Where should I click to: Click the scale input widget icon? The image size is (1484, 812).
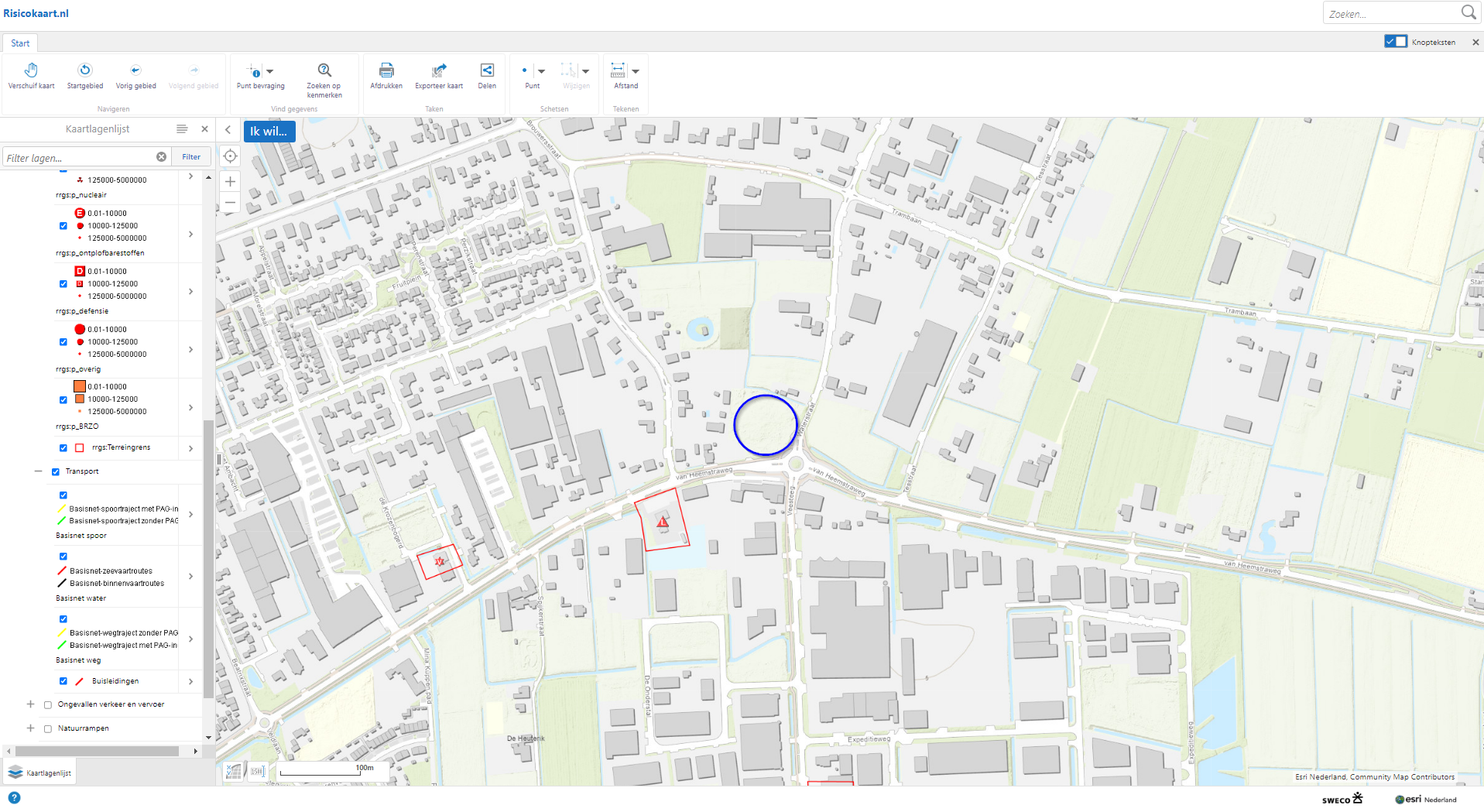coord(257,771)
